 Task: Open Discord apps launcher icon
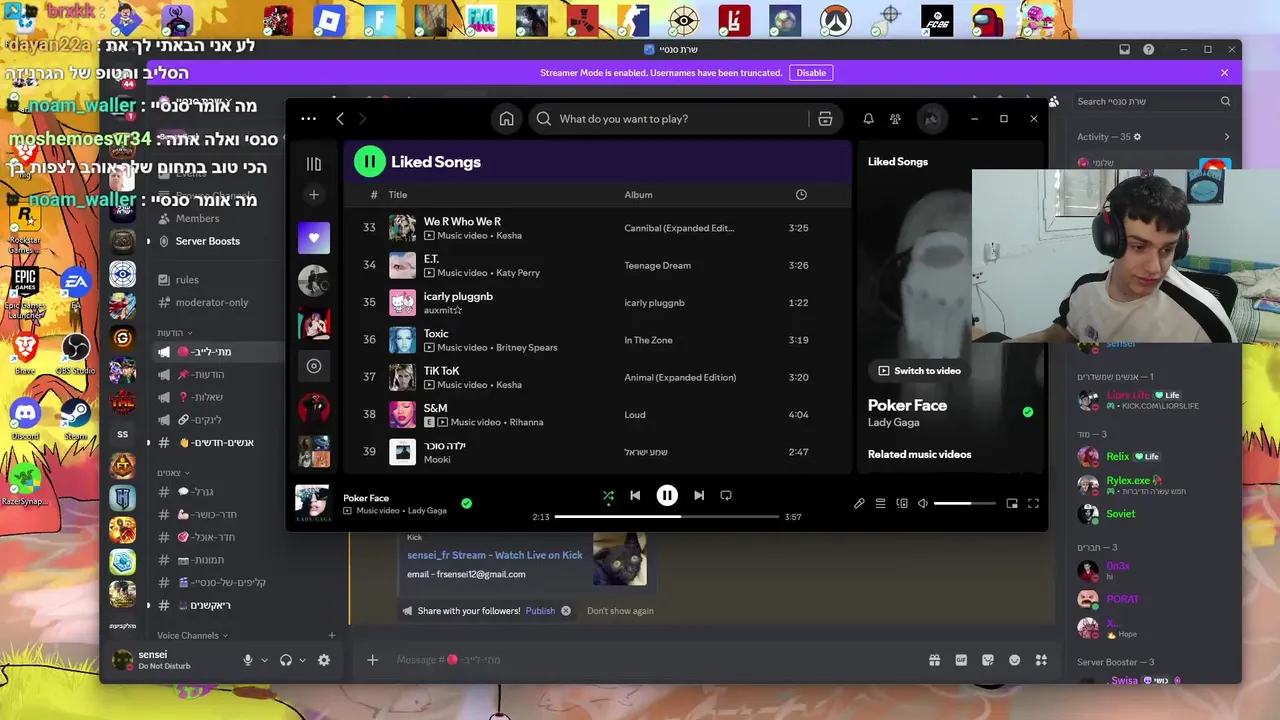(1041, 660)
